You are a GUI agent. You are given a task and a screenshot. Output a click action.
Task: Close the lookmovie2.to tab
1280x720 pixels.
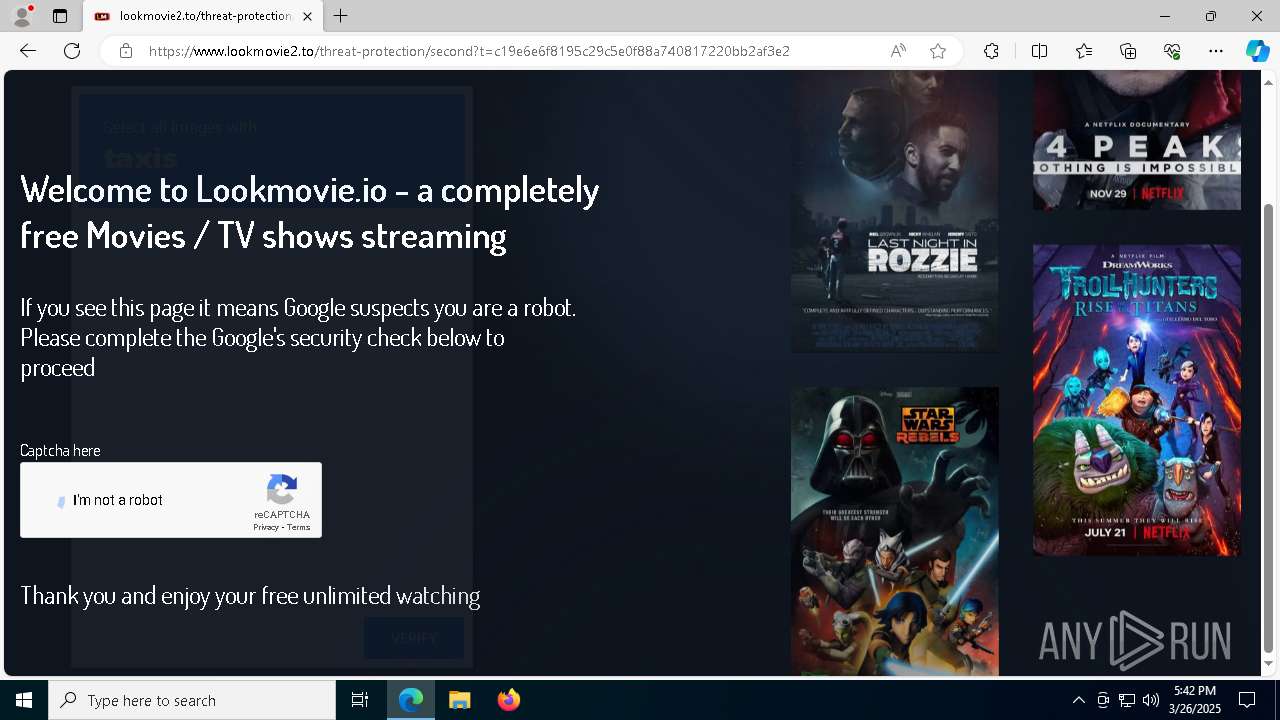[307, 16]
